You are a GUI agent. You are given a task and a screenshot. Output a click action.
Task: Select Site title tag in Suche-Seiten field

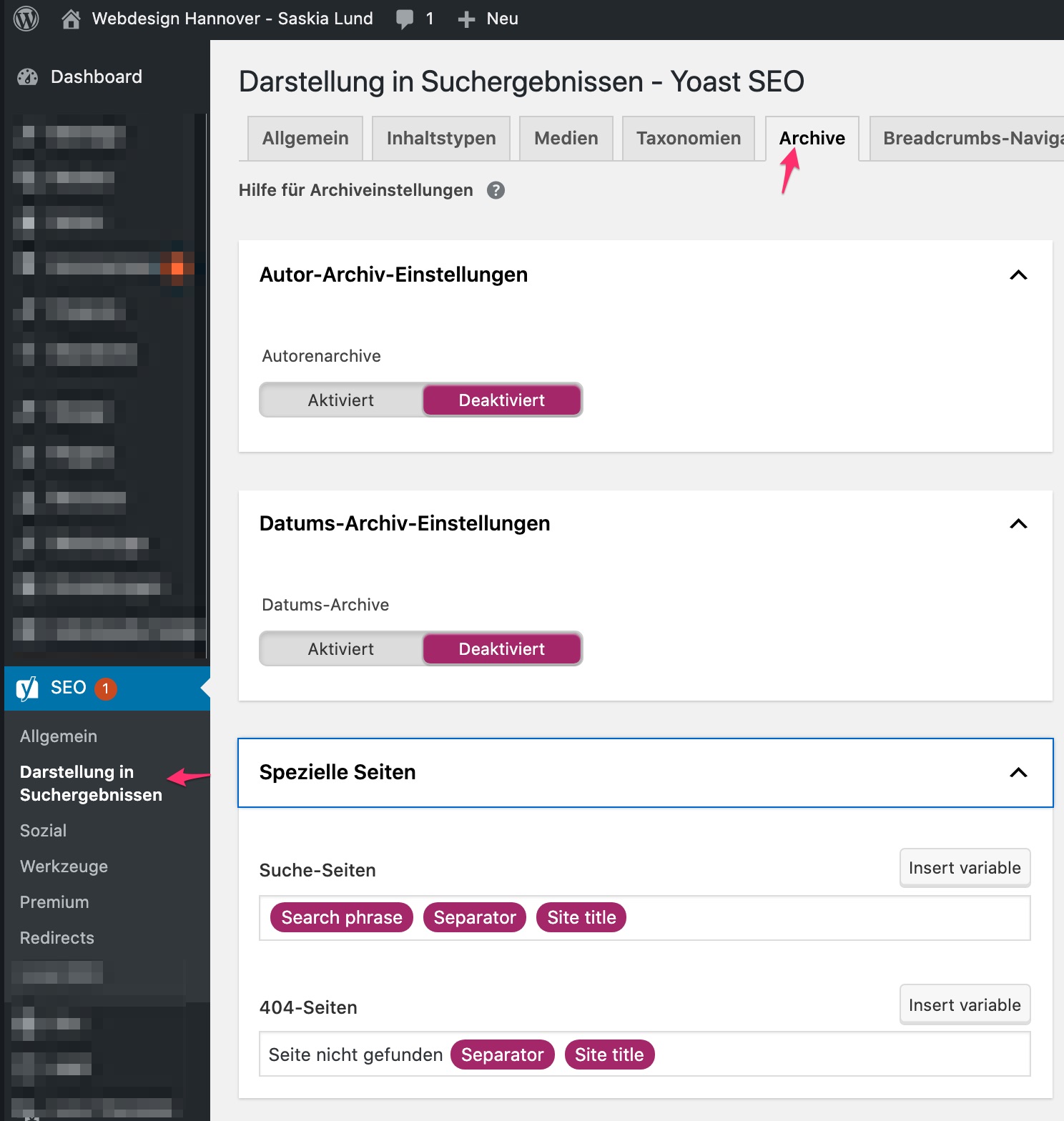(x=581, y=918)
